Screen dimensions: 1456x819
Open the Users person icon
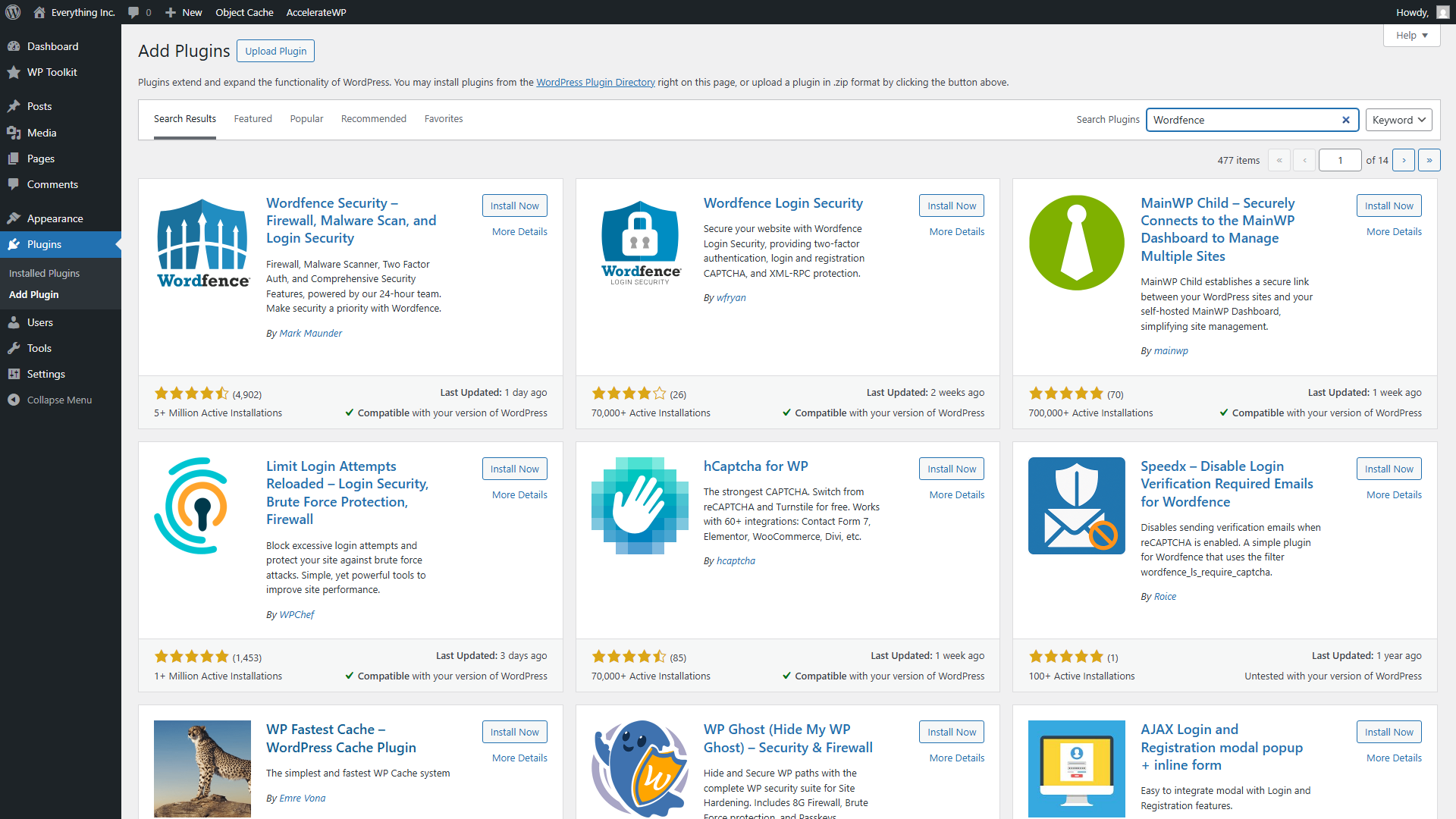(14, 322)
